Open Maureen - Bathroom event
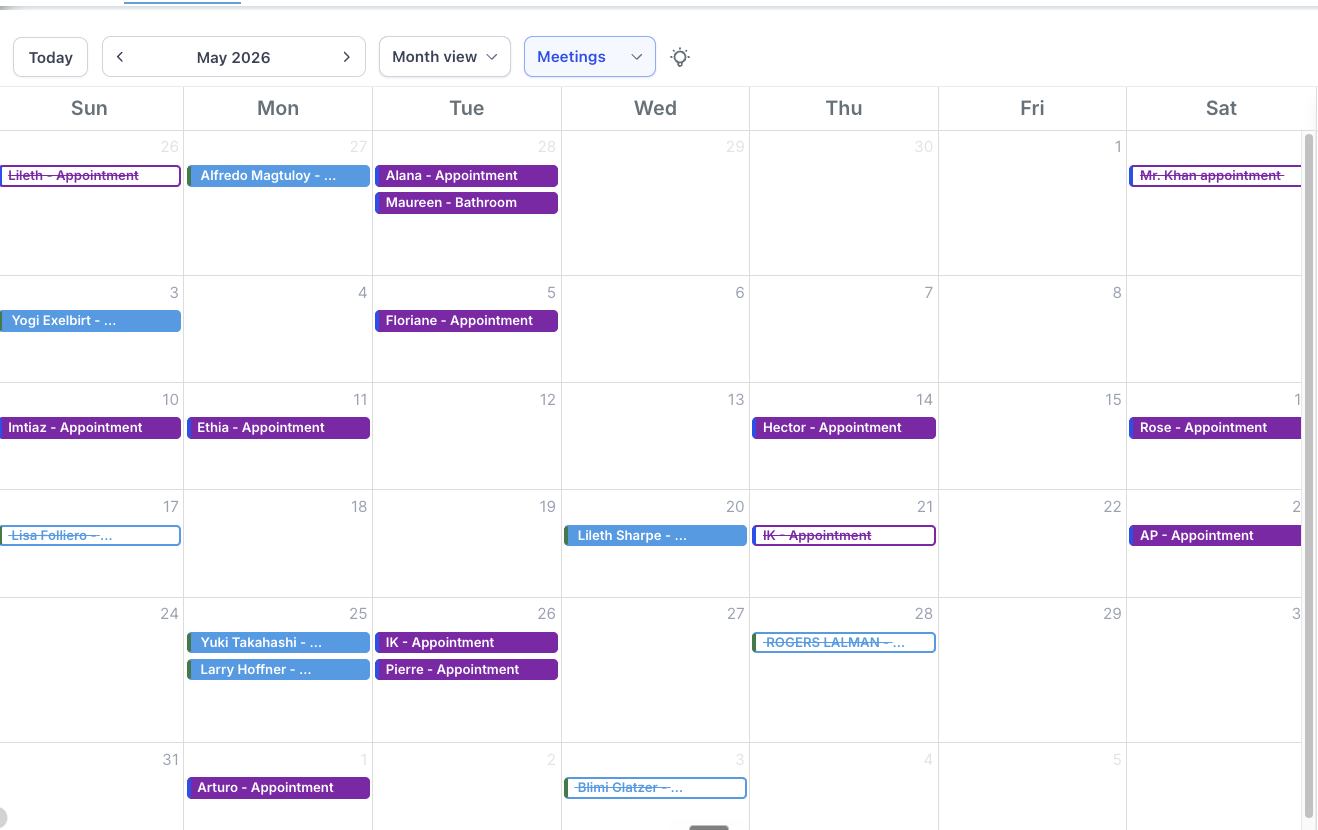1318x830 pixels. tap(466, 203)
